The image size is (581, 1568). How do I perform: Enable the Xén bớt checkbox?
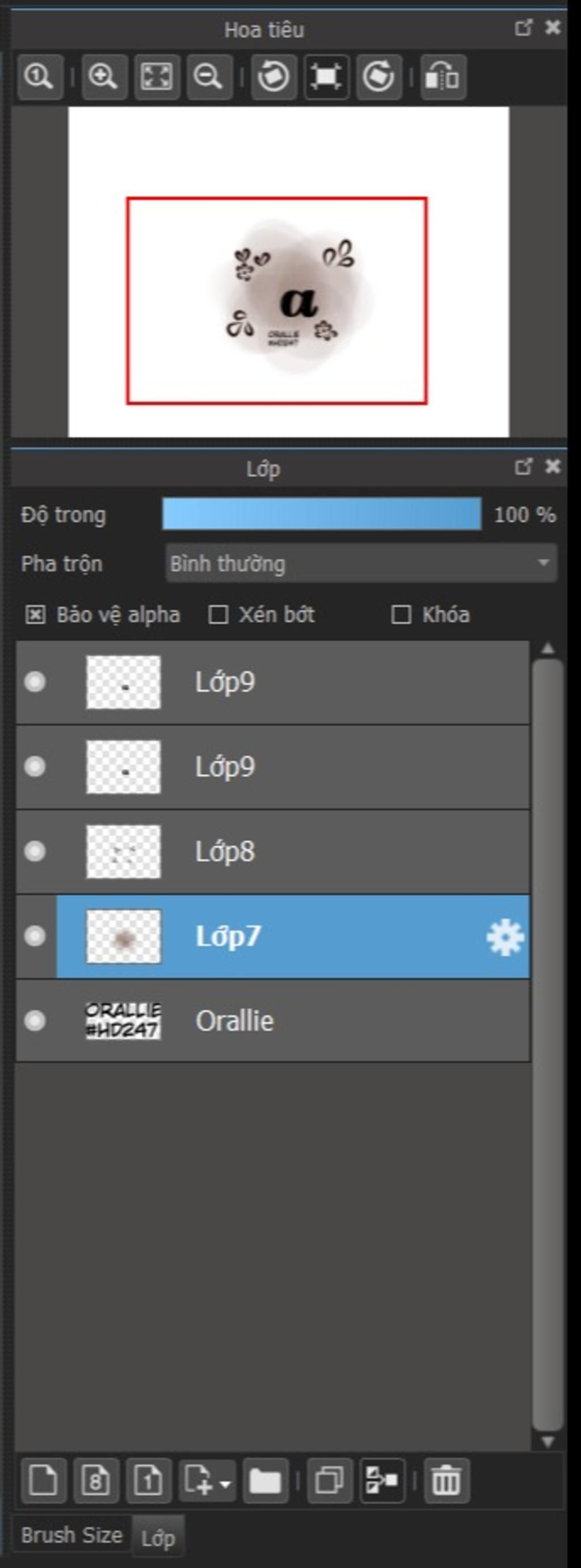tap(218, 615)
